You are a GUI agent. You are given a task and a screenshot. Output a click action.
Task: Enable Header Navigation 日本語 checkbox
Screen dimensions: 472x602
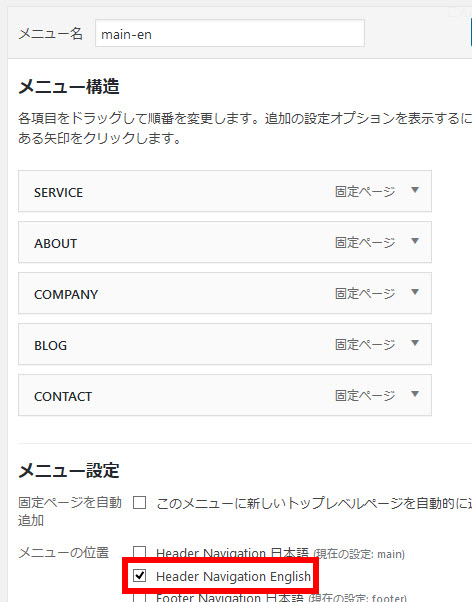(139, 552)
